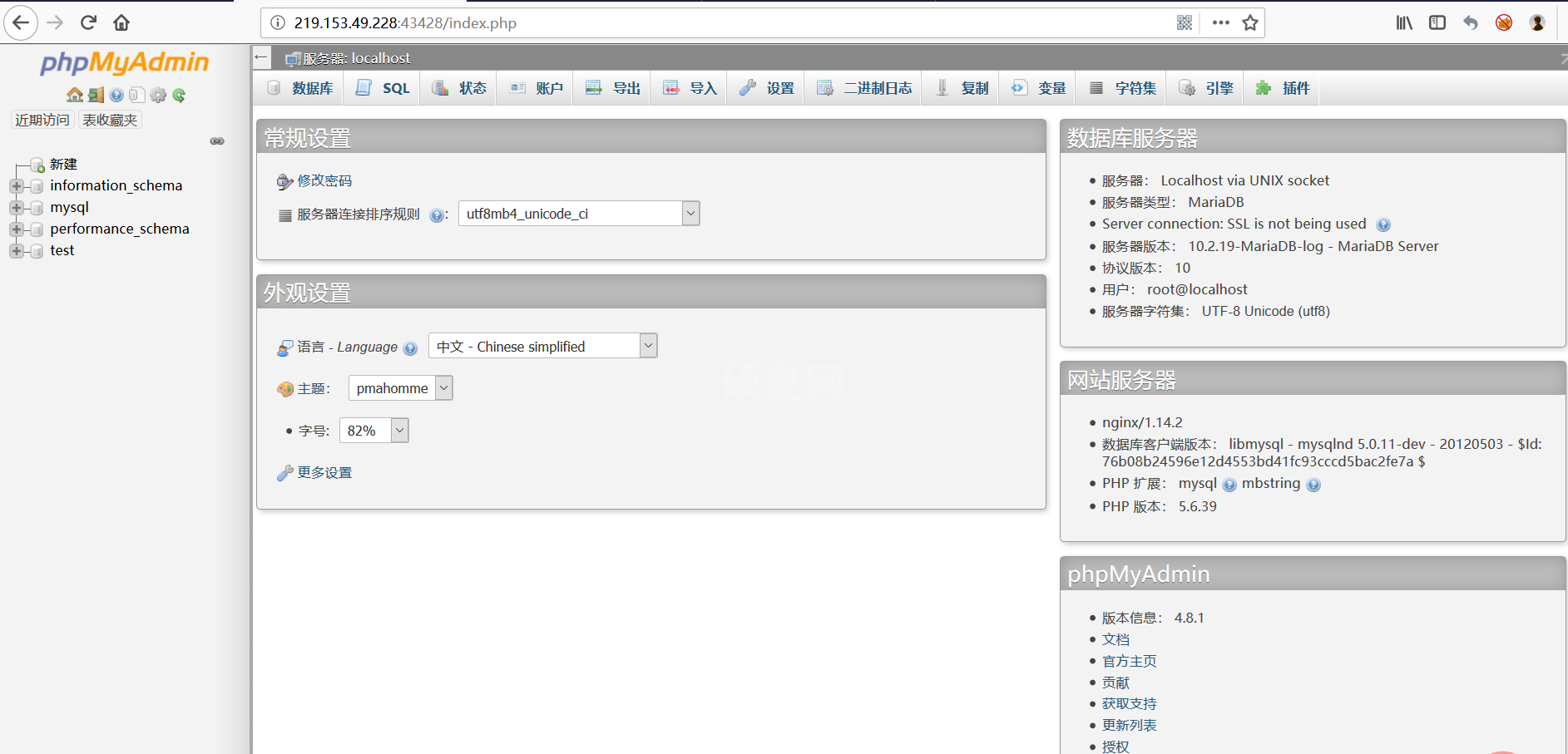Open the 官方主页 official homepage link
1568x754 pixels.
pos(1129,661)
